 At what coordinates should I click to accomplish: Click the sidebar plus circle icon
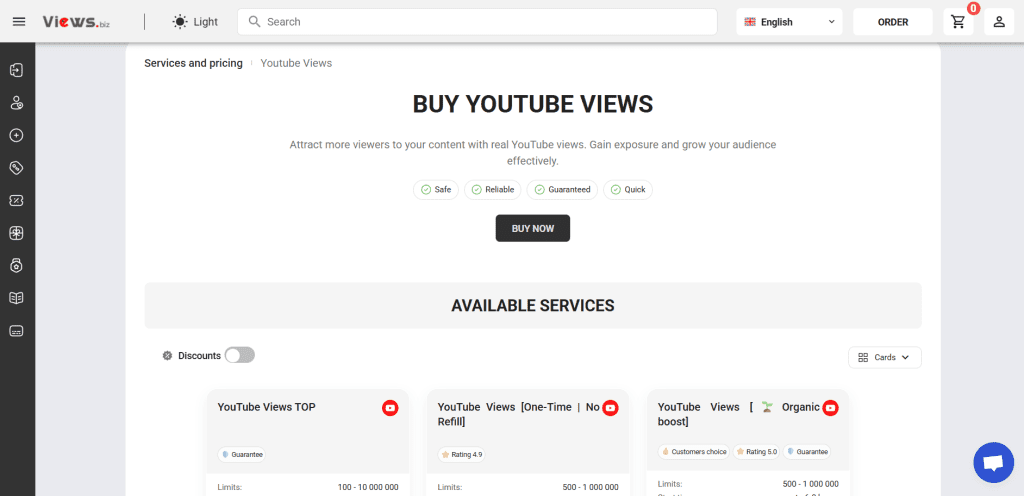click(16, 135)
